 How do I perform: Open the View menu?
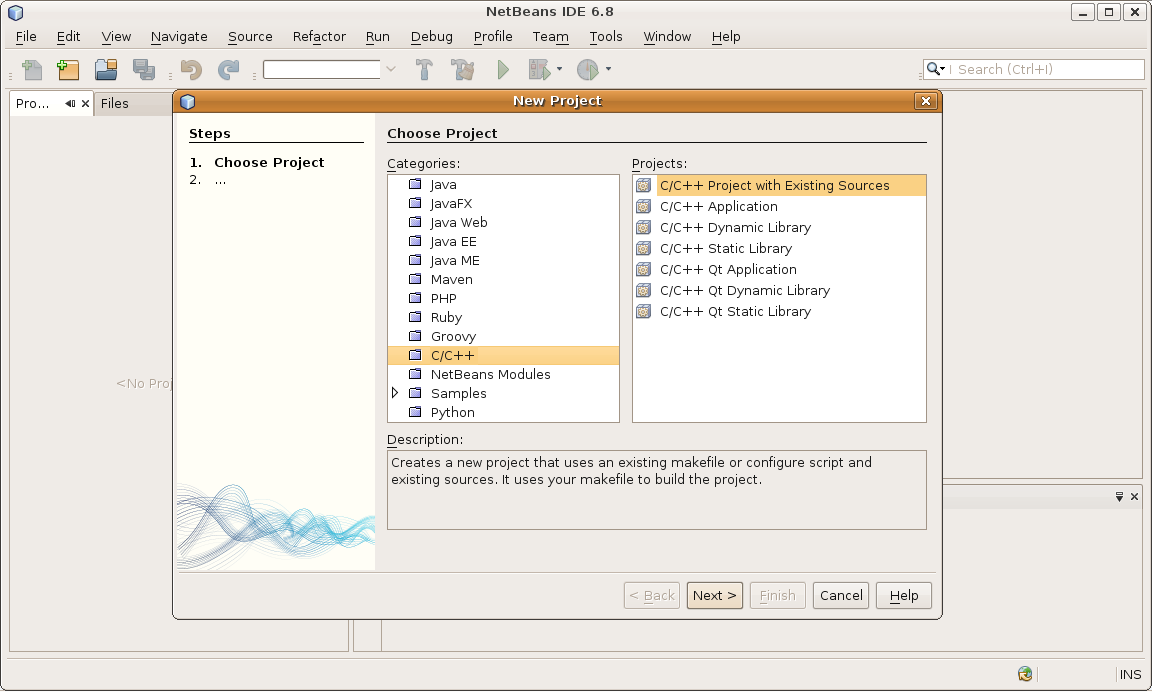tap(116, 37)
